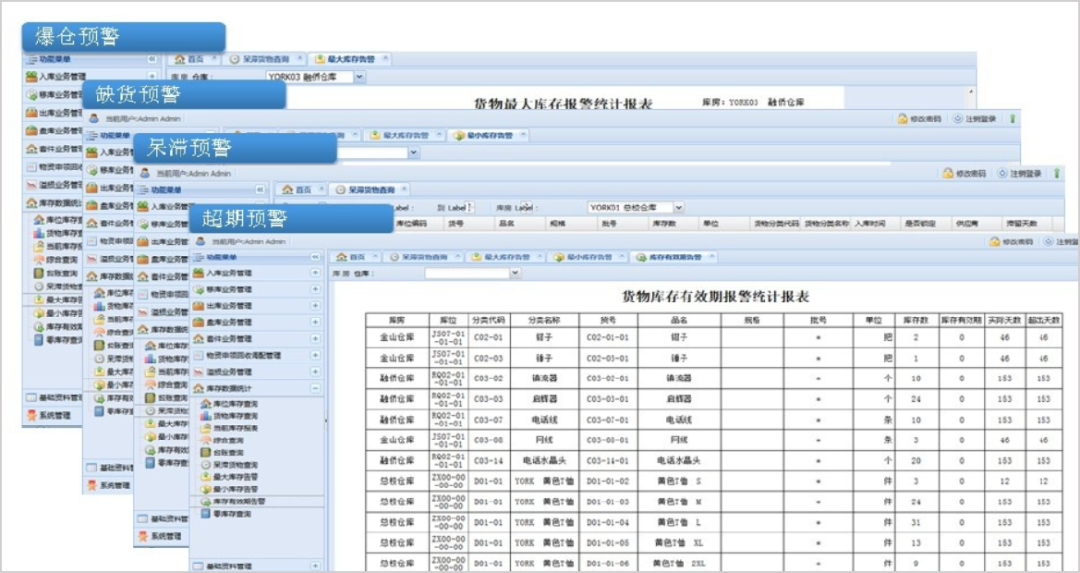Expand 入库业务管理 in the frontmost sidebar

click(x=314, y=272)
